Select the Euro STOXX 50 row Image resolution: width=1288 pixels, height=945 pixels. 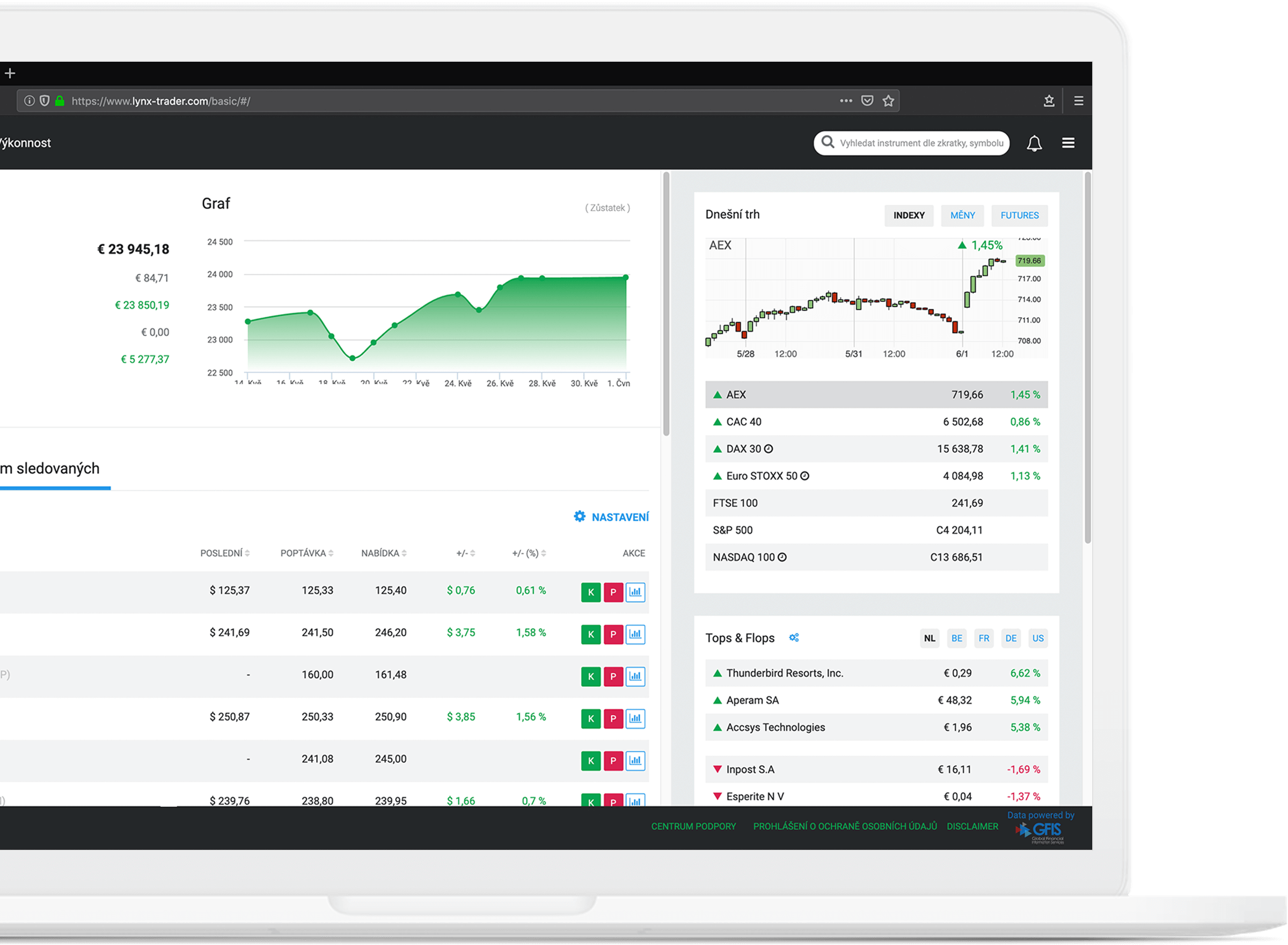click(876, 476)
